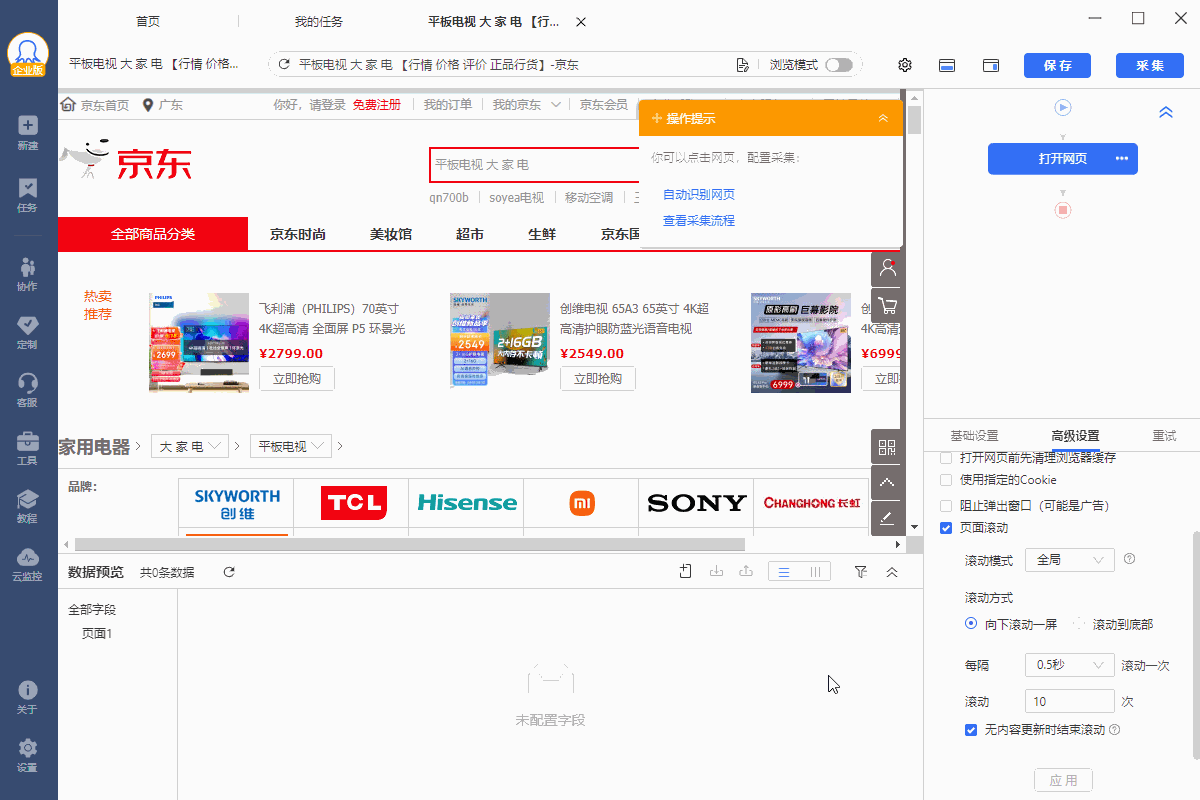This screenshot has width=1200, height=800.
Task: Uncheck 页面滚动 checkbox
Action: tap(946, 528)
